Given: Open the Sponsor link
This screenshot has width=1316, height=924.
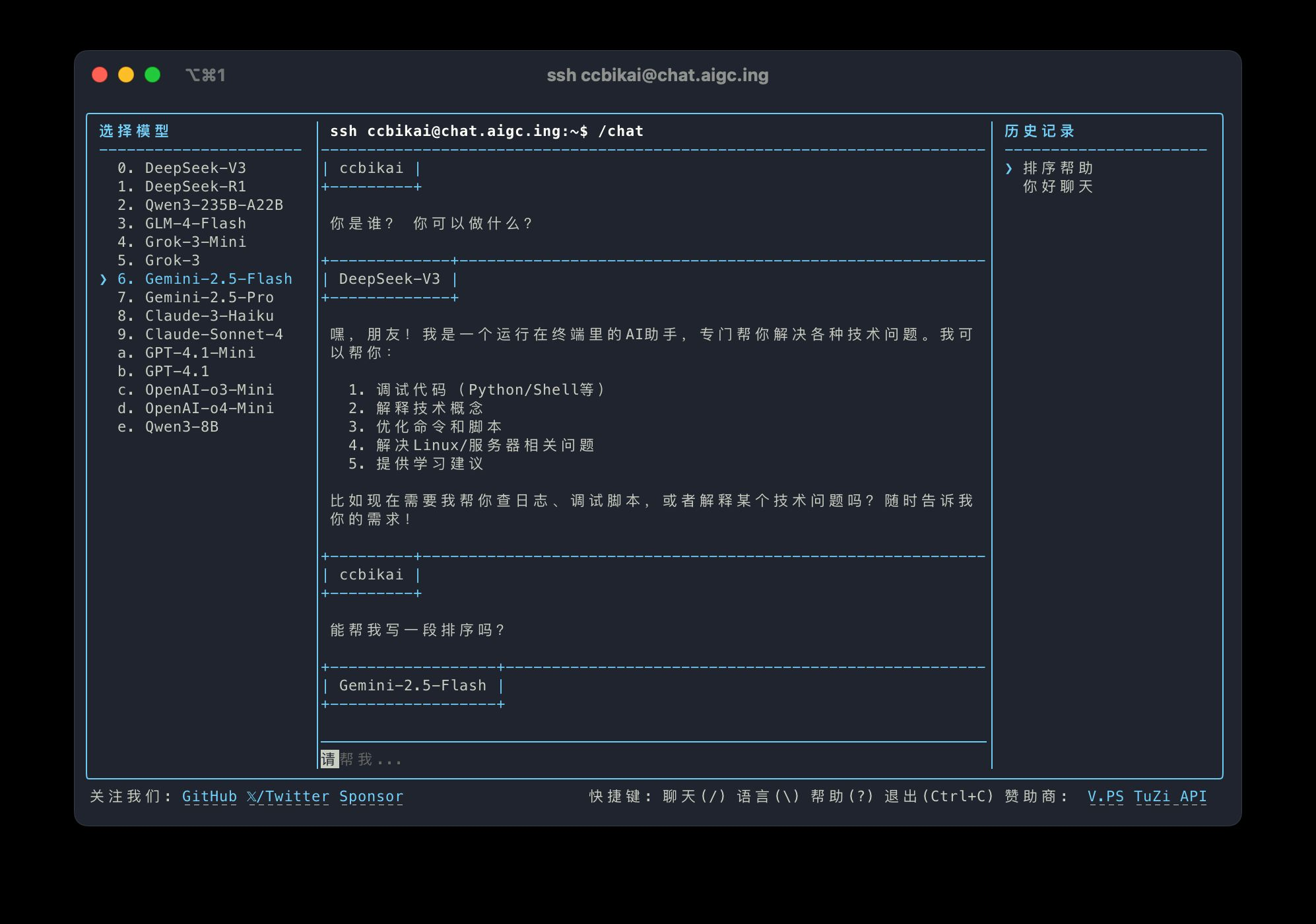Looking at the screenshot, I should tap(371, 797).
